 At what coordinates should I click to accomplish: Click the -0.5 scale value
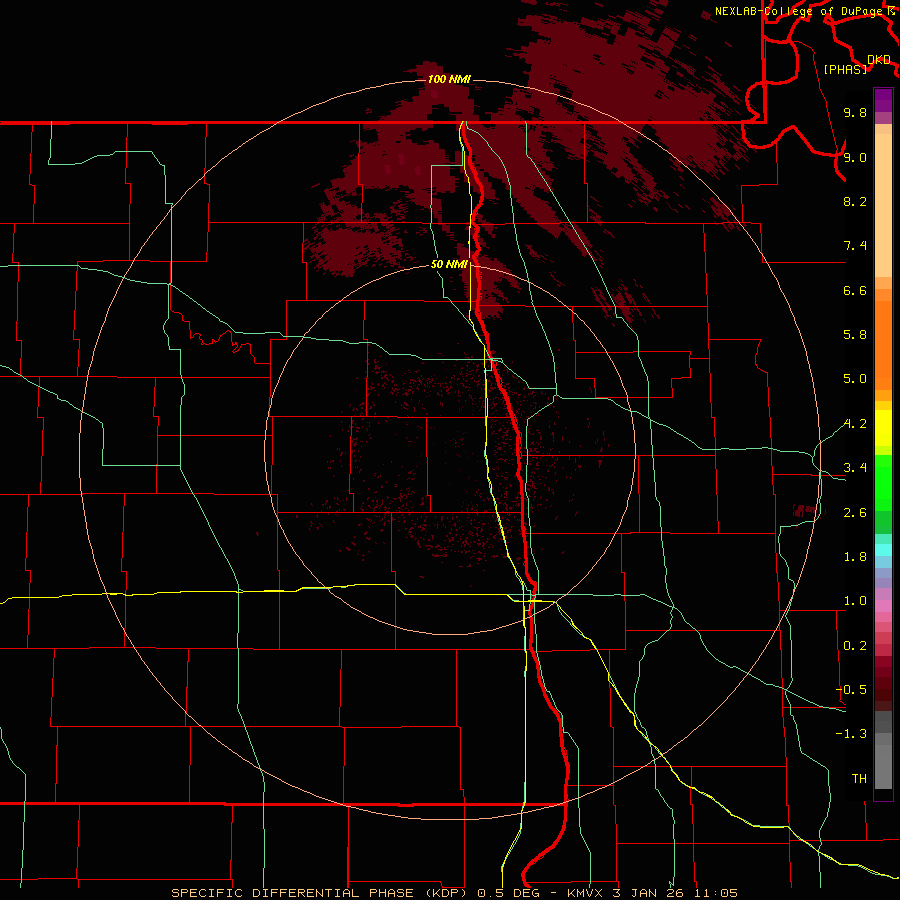click(851, 690)
